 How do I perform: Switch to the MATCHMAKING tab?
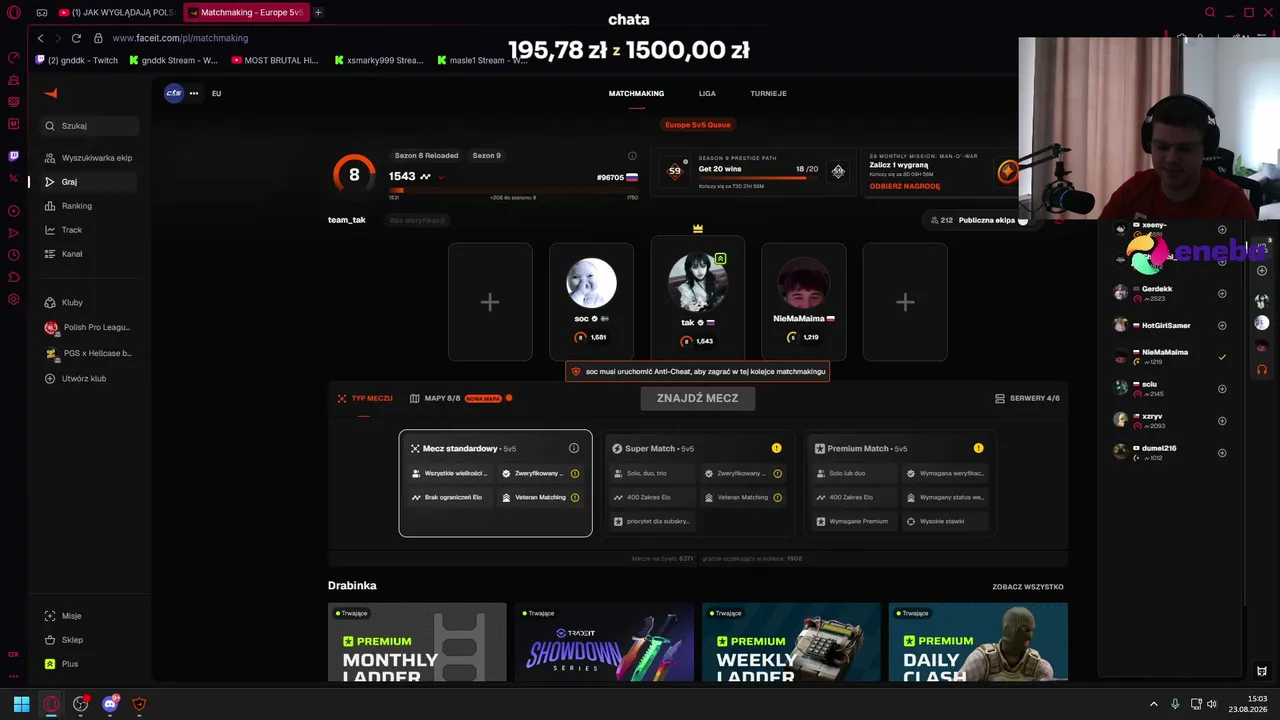[x=636, y=93]
